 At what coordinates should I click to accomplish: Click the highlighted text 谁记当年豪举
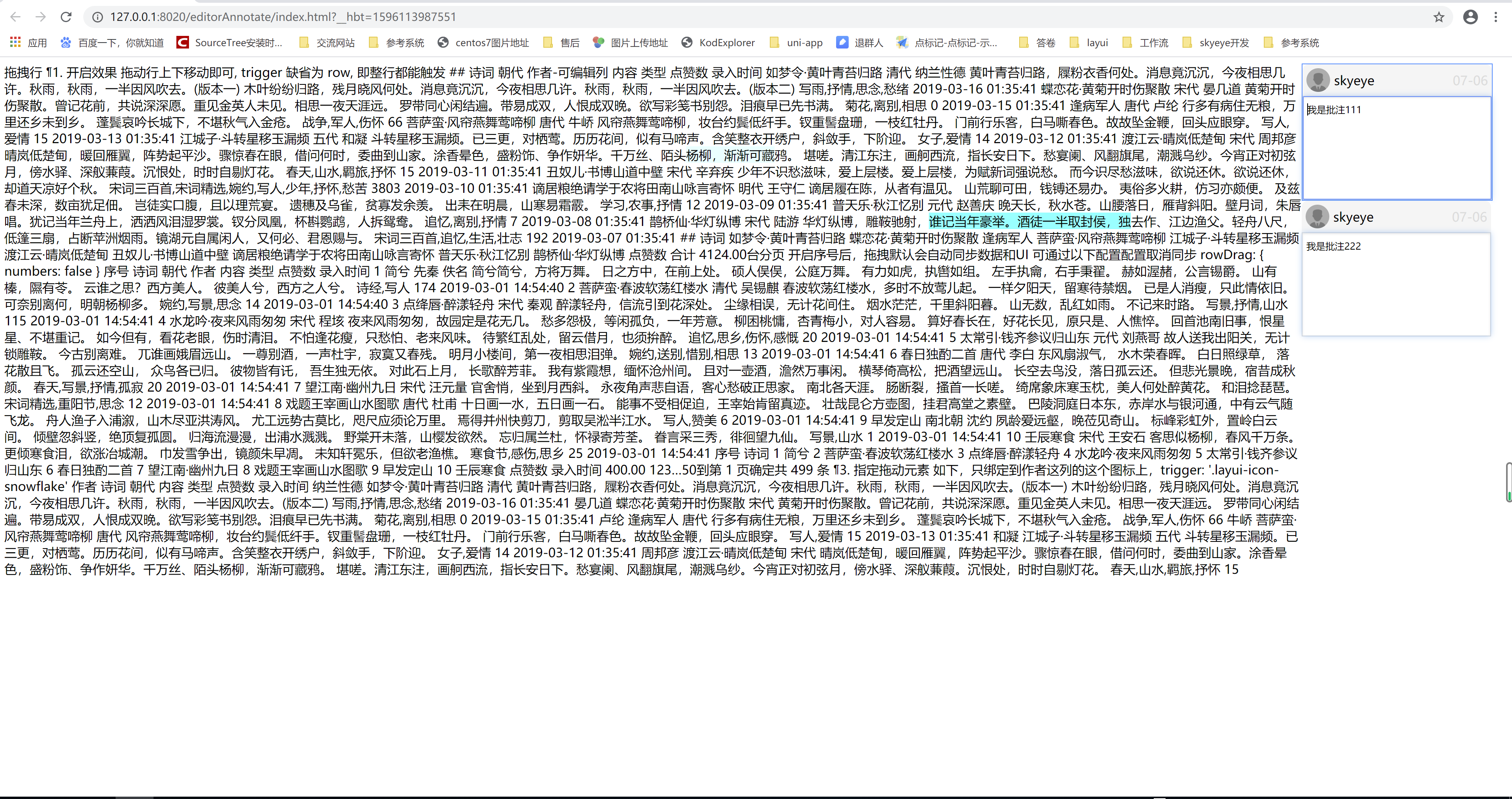[967, 222]
